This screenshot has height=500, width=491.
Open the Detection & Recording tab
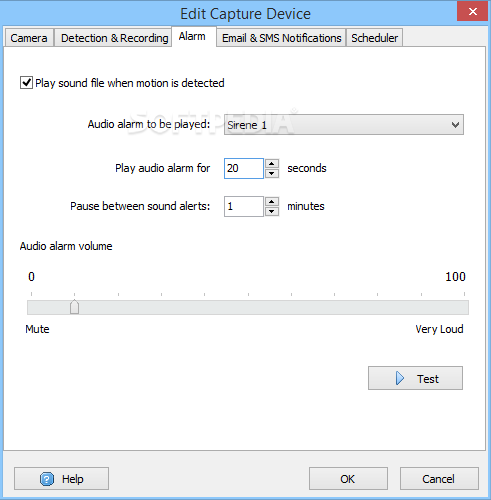point(114,38)
